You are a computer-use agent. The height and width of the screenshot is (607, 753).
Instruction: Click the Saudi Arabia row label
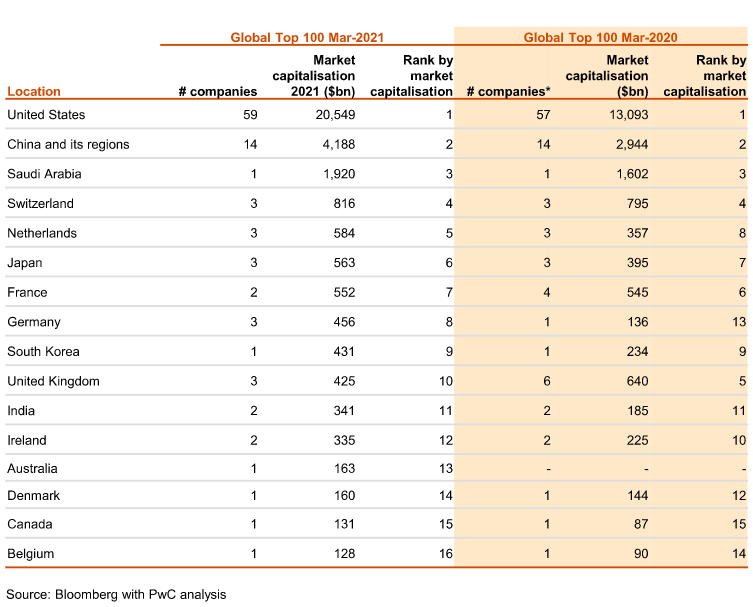[44, 174]
